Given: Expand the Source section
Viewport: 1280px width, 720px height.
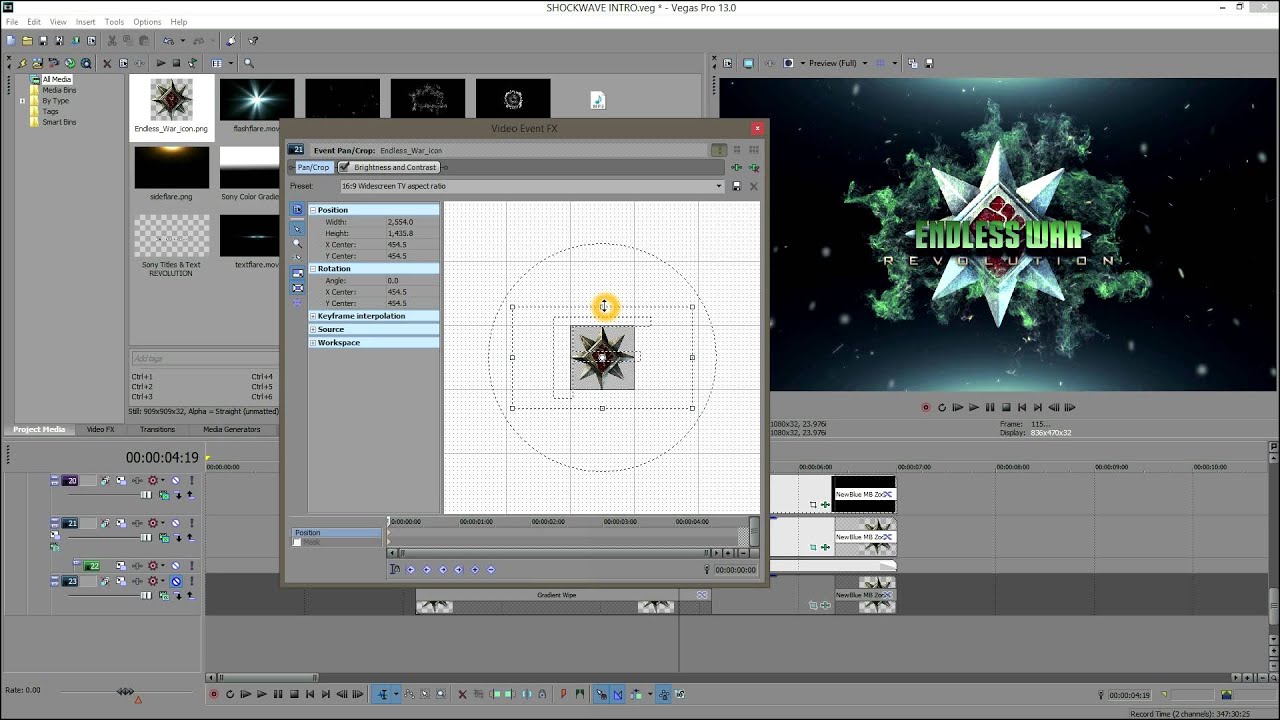Looking at the screenshot, I should coord(313,329).
